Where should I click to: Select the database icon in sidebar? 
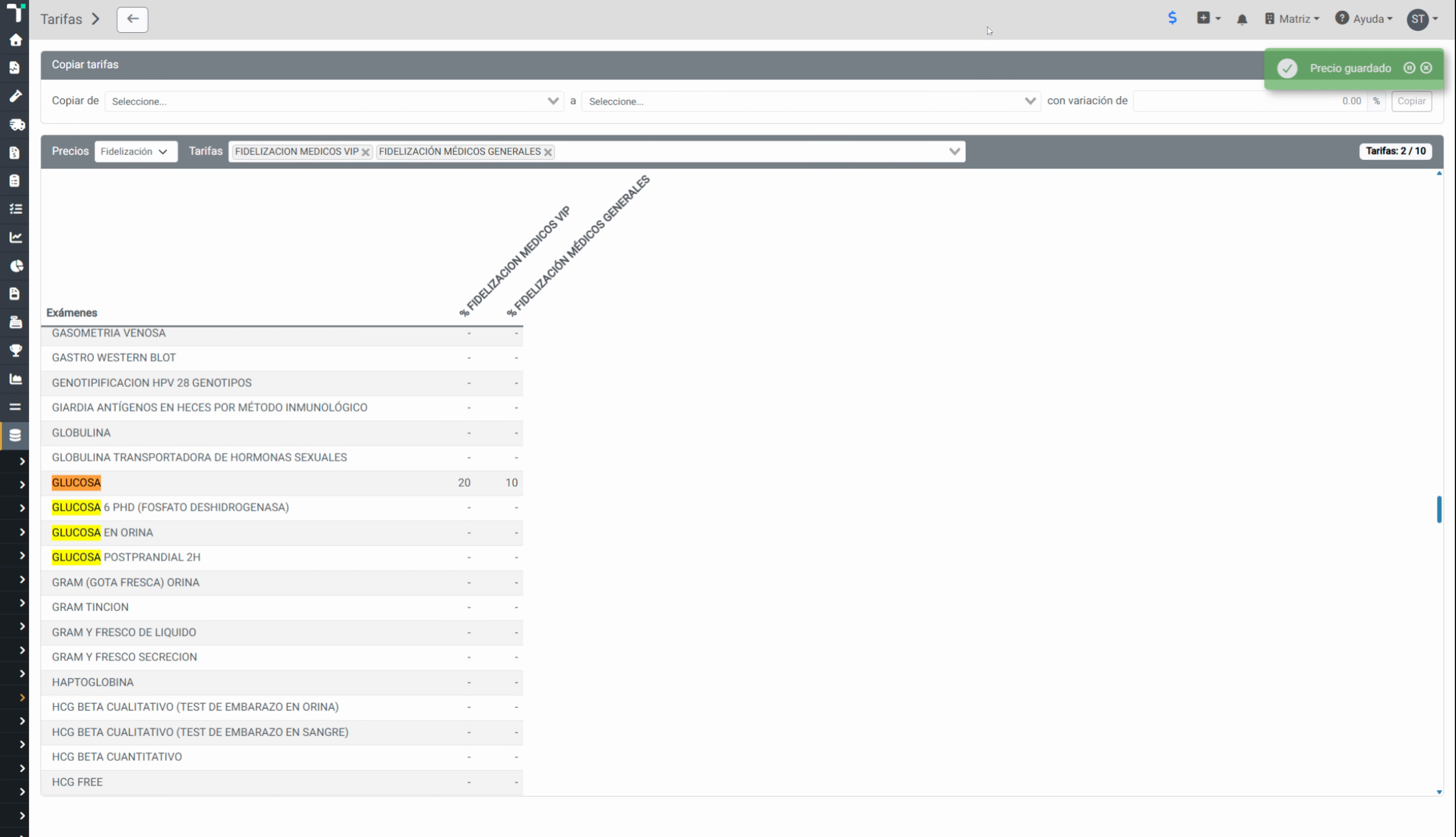pyautogui.click(x=15, y=435)
